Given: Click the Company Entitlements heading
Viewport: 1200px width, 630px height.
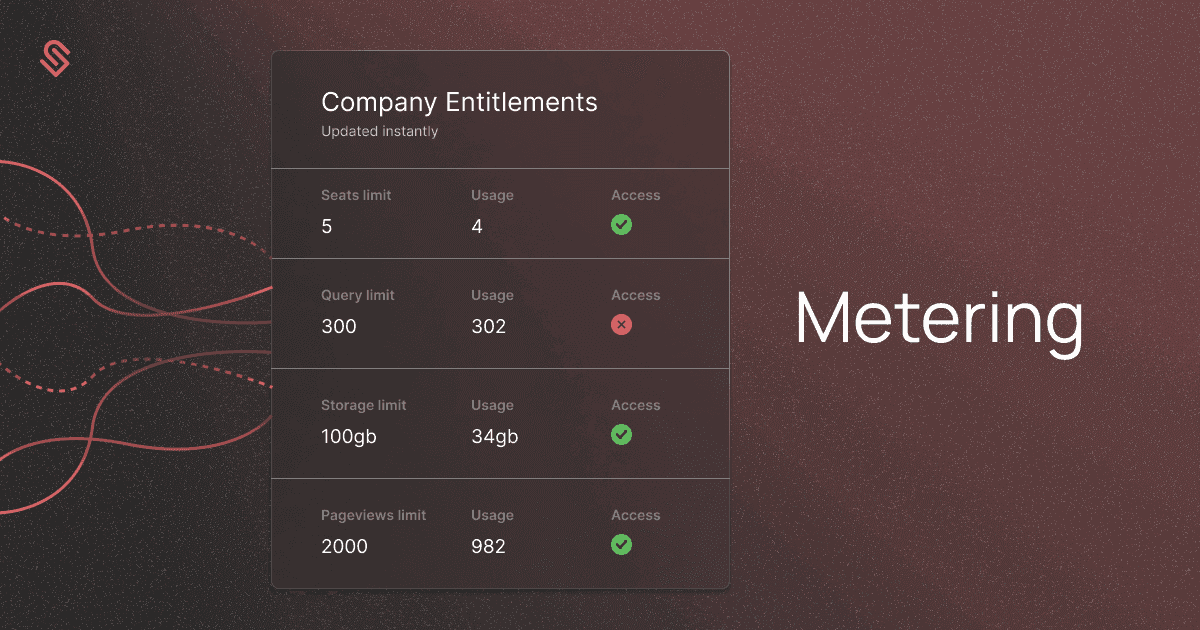Looking at the screenshot, I should (x=459, y=102).
